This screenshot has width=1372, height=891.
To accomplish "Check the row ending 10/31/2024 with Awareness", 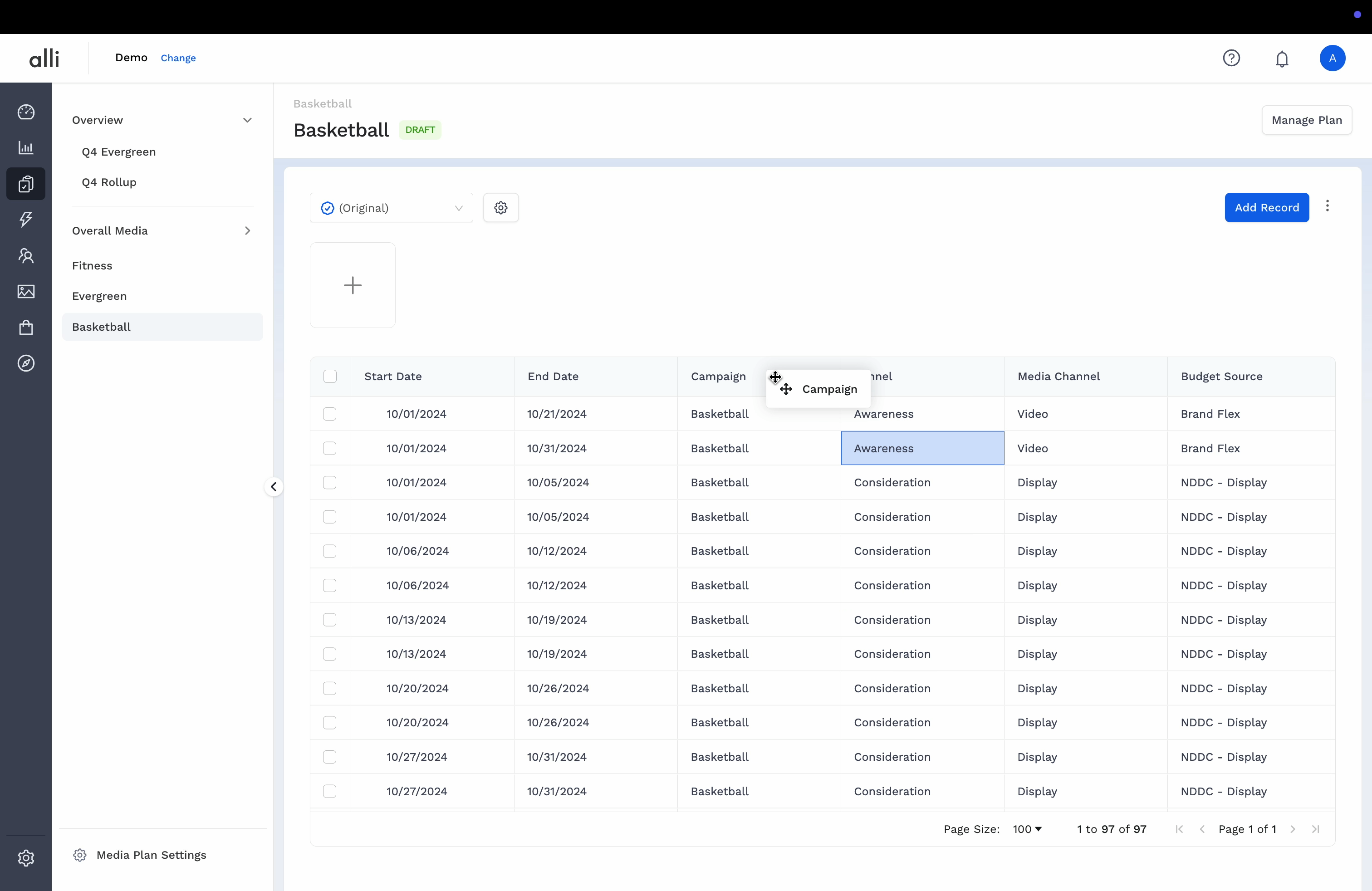I will 330,448.
